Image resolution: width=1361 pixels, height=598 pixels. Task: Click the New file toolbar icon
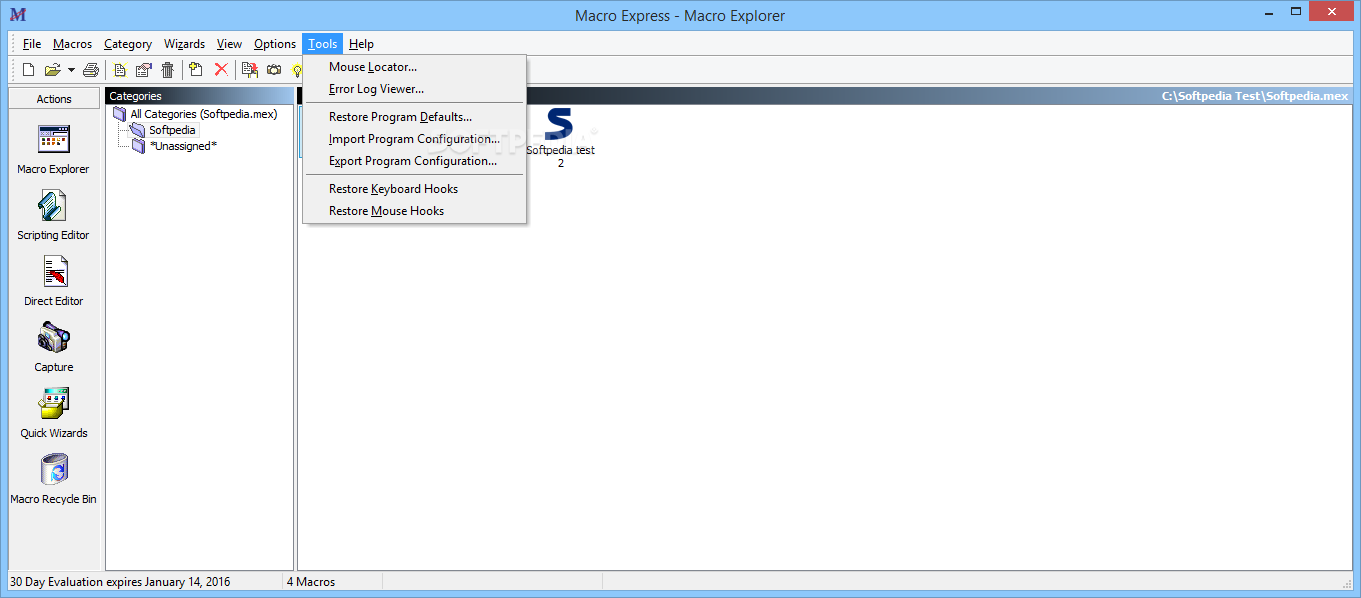pyautogui.click(x=28, y=70)
